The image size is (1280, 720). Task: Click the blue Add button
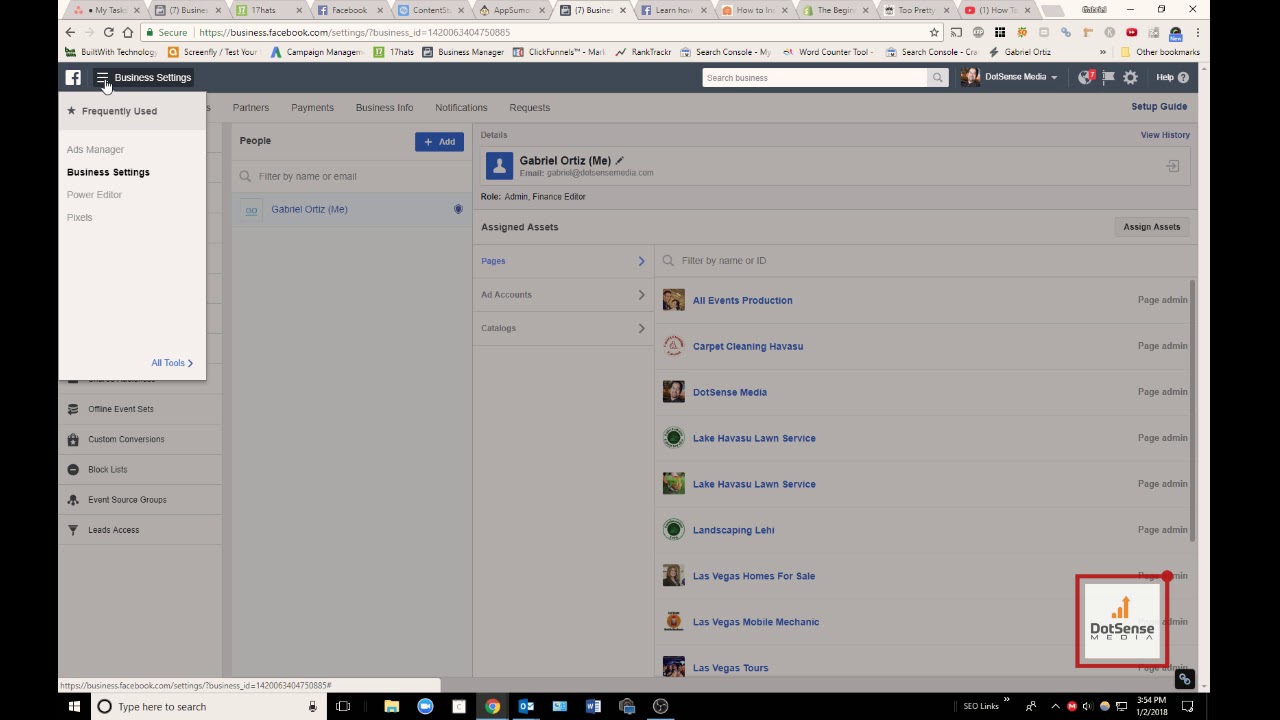pyautogui.click(x=439, y=142)
